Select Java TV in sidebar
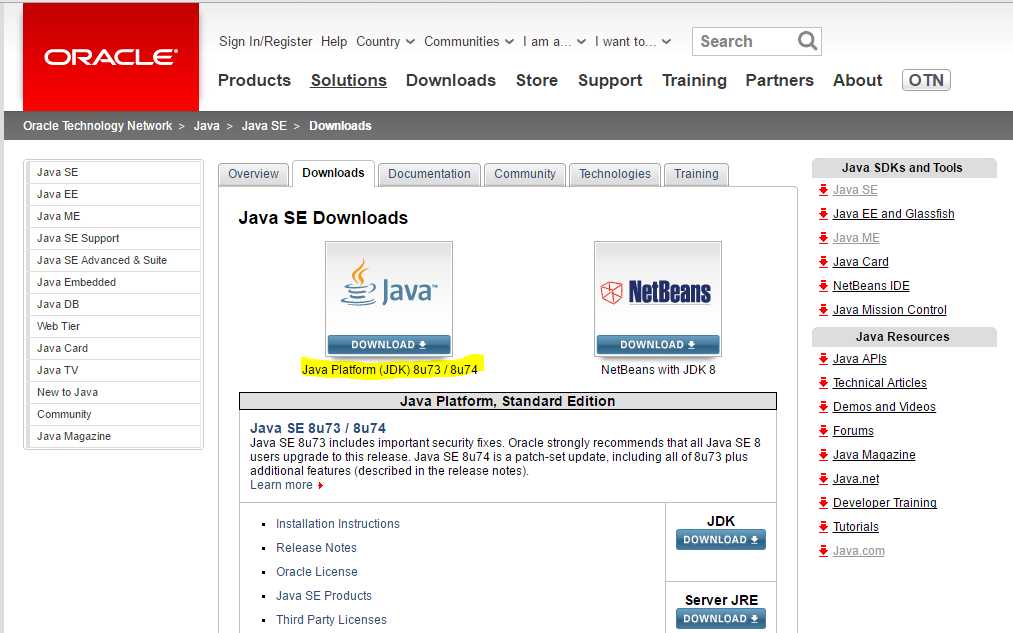1013x633 pixels. 115,370
